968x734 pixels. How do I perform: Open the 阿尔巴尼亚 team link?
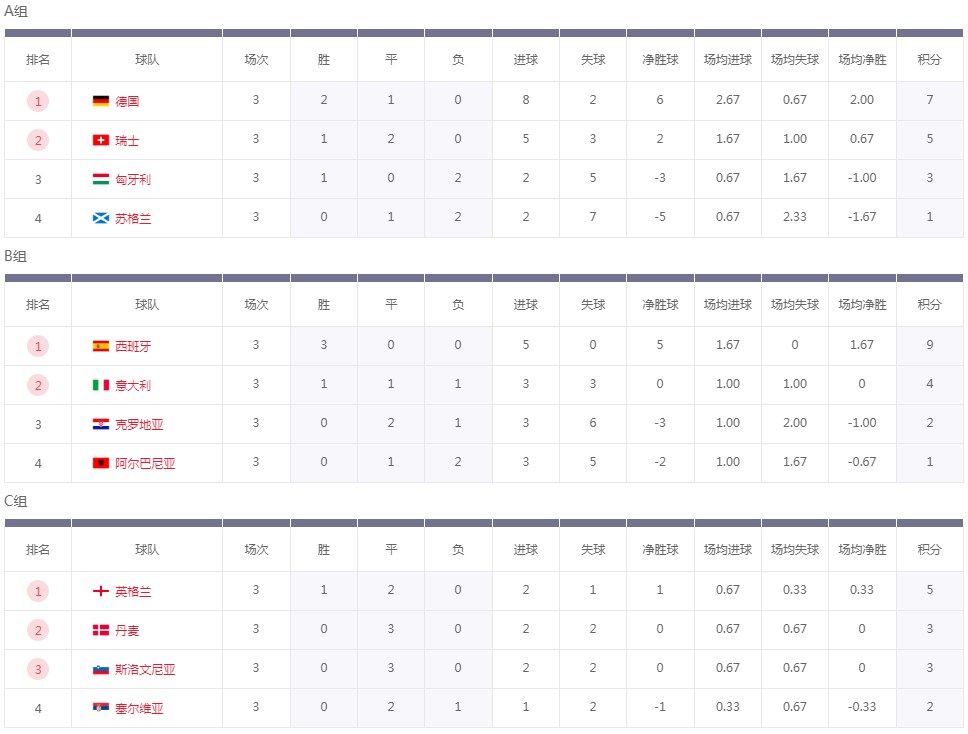pyautogui.click(x=145, y=463)
